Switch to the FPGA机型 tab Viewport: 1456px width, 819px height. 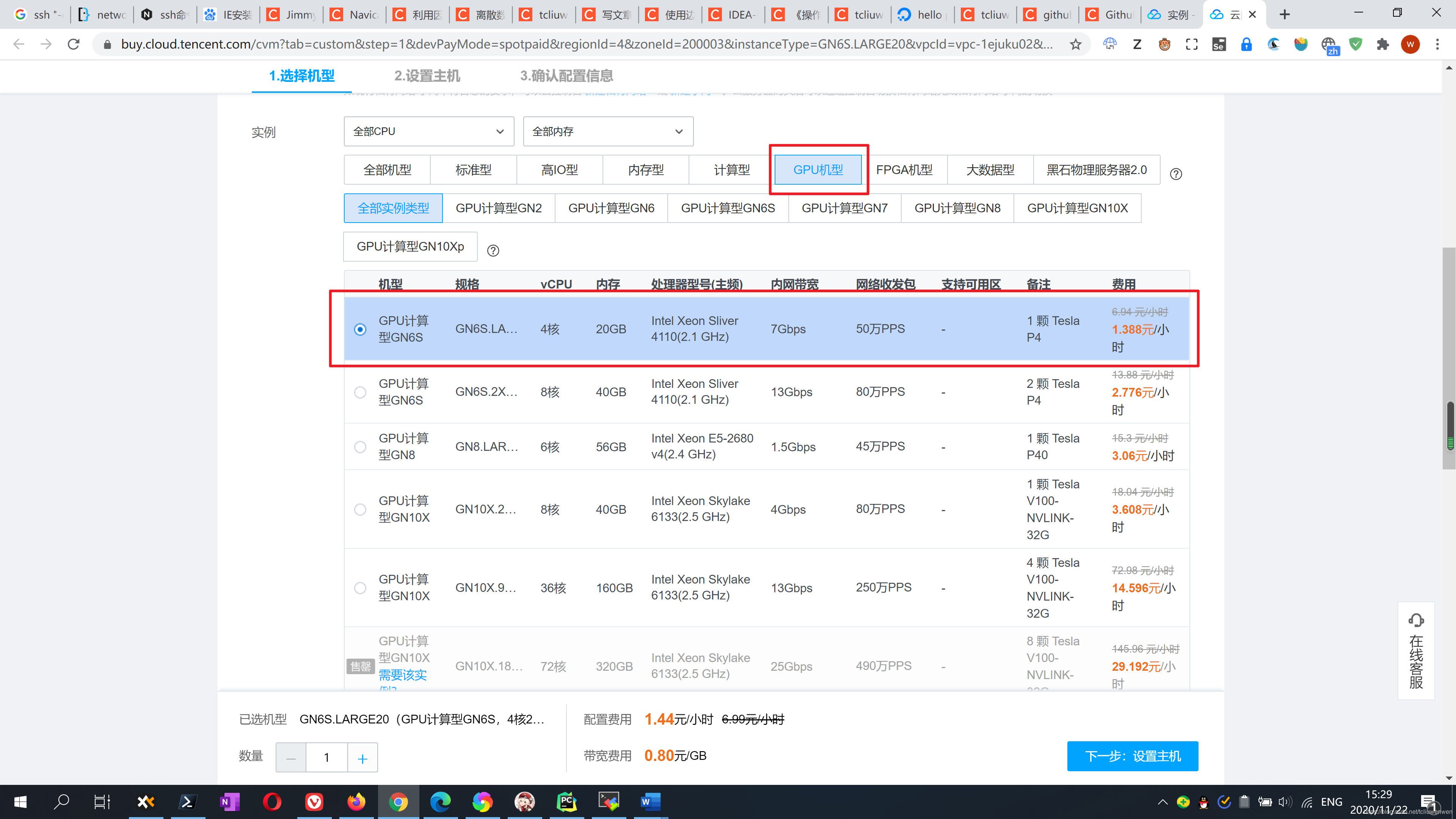coord(904,169)
